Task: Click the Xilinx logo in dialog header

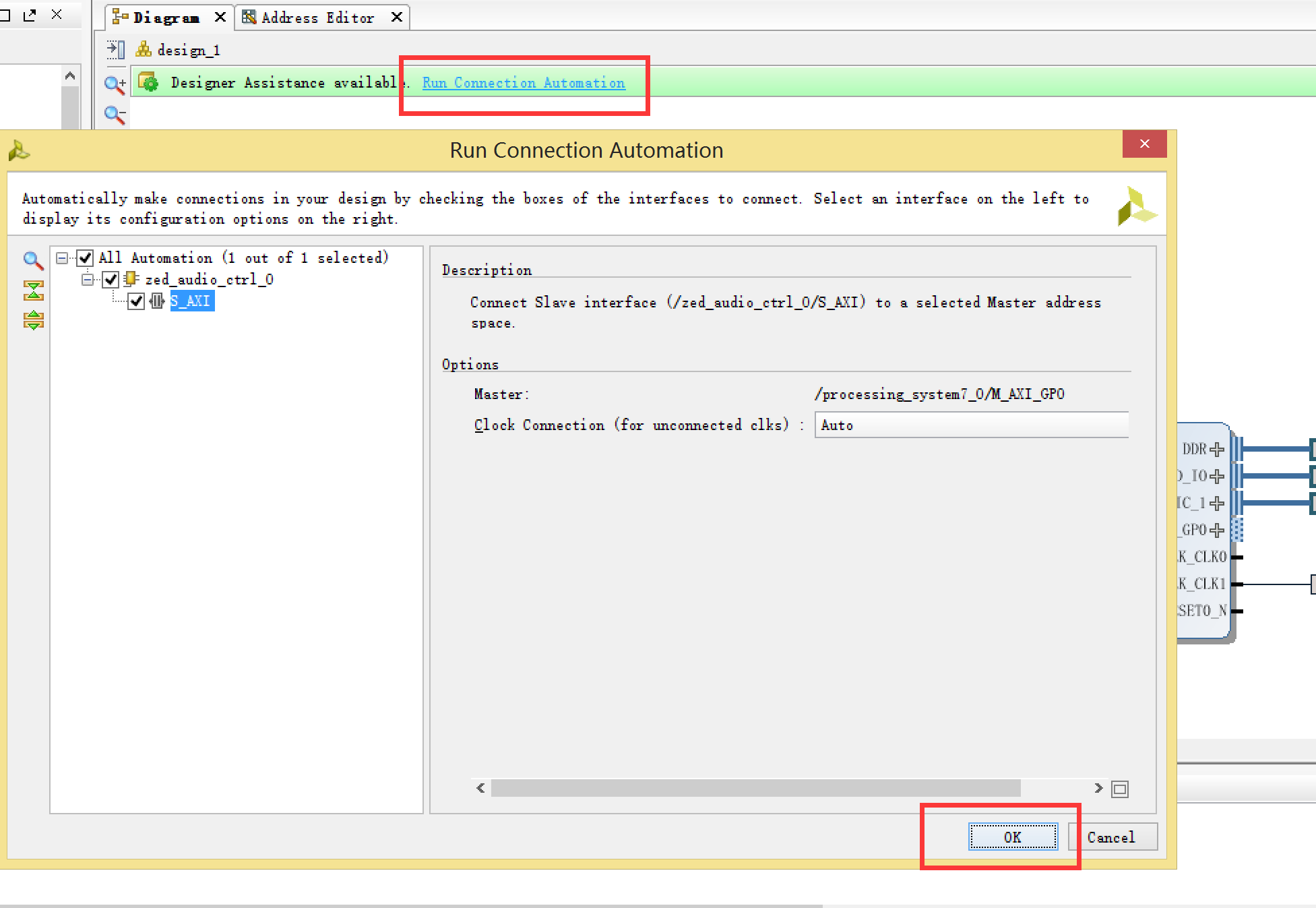Action: coord(1137,206)
